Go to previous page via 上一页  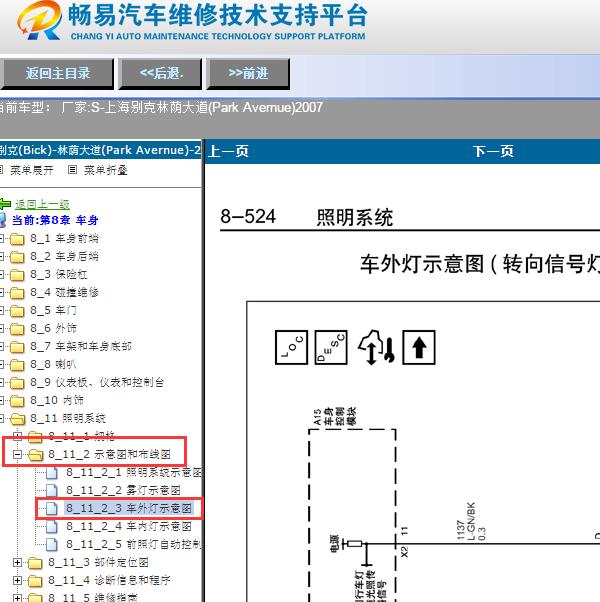point(228,151)
